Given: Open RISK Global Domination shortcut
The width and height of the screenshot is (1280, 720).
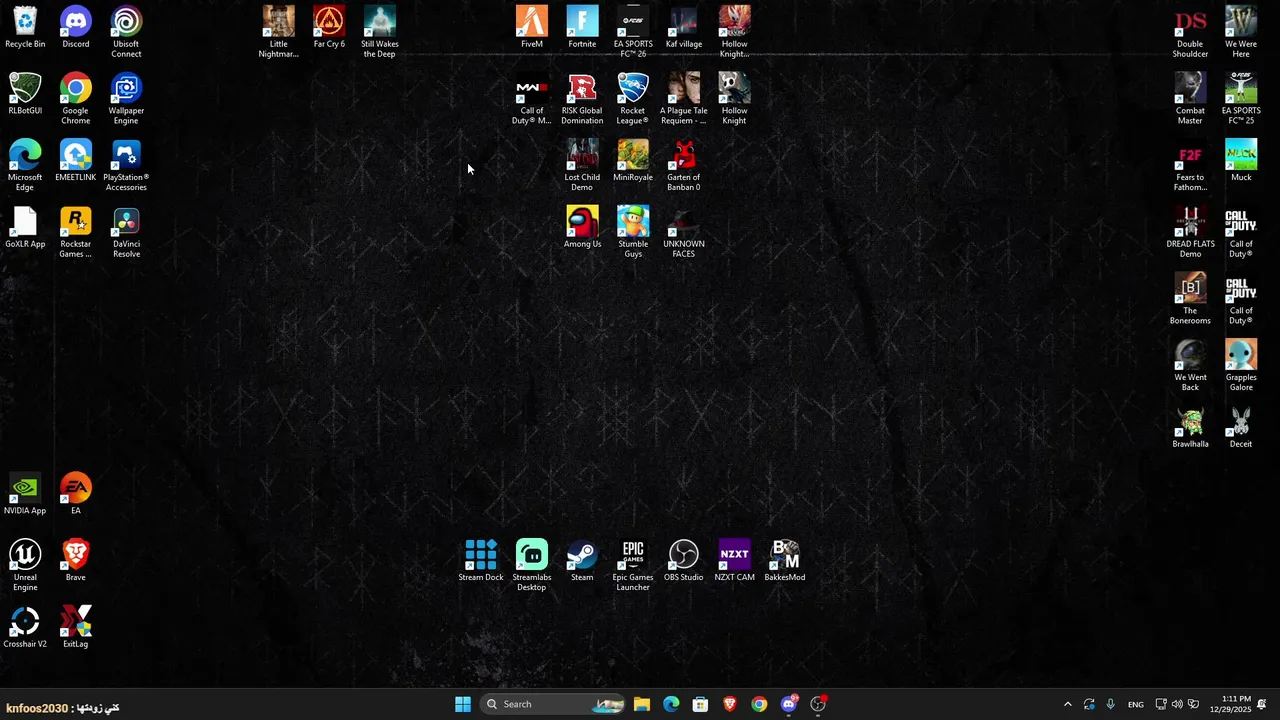Looking at the screenshot, I should 582,99.
